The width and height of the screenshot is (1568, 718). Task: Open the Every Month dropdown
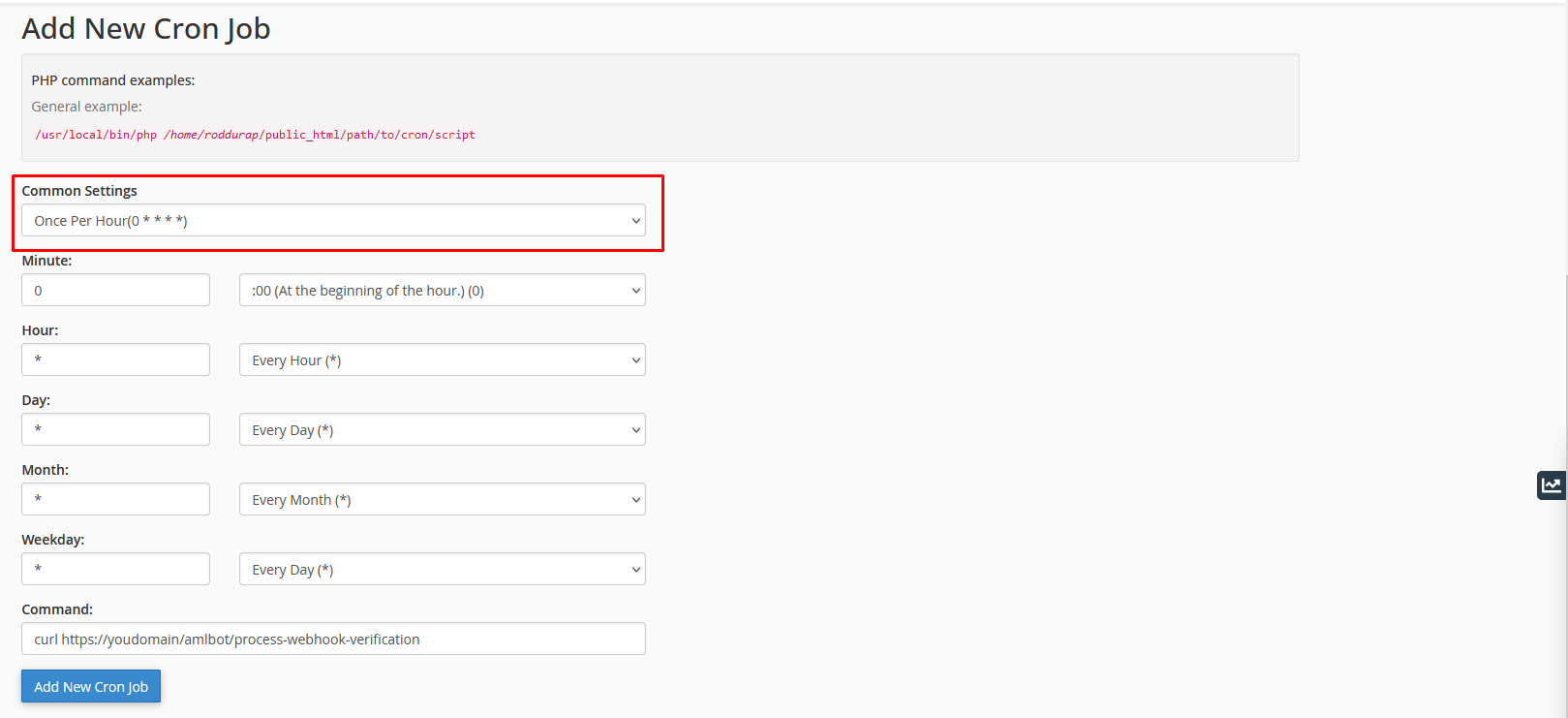(x=442, y=500)
